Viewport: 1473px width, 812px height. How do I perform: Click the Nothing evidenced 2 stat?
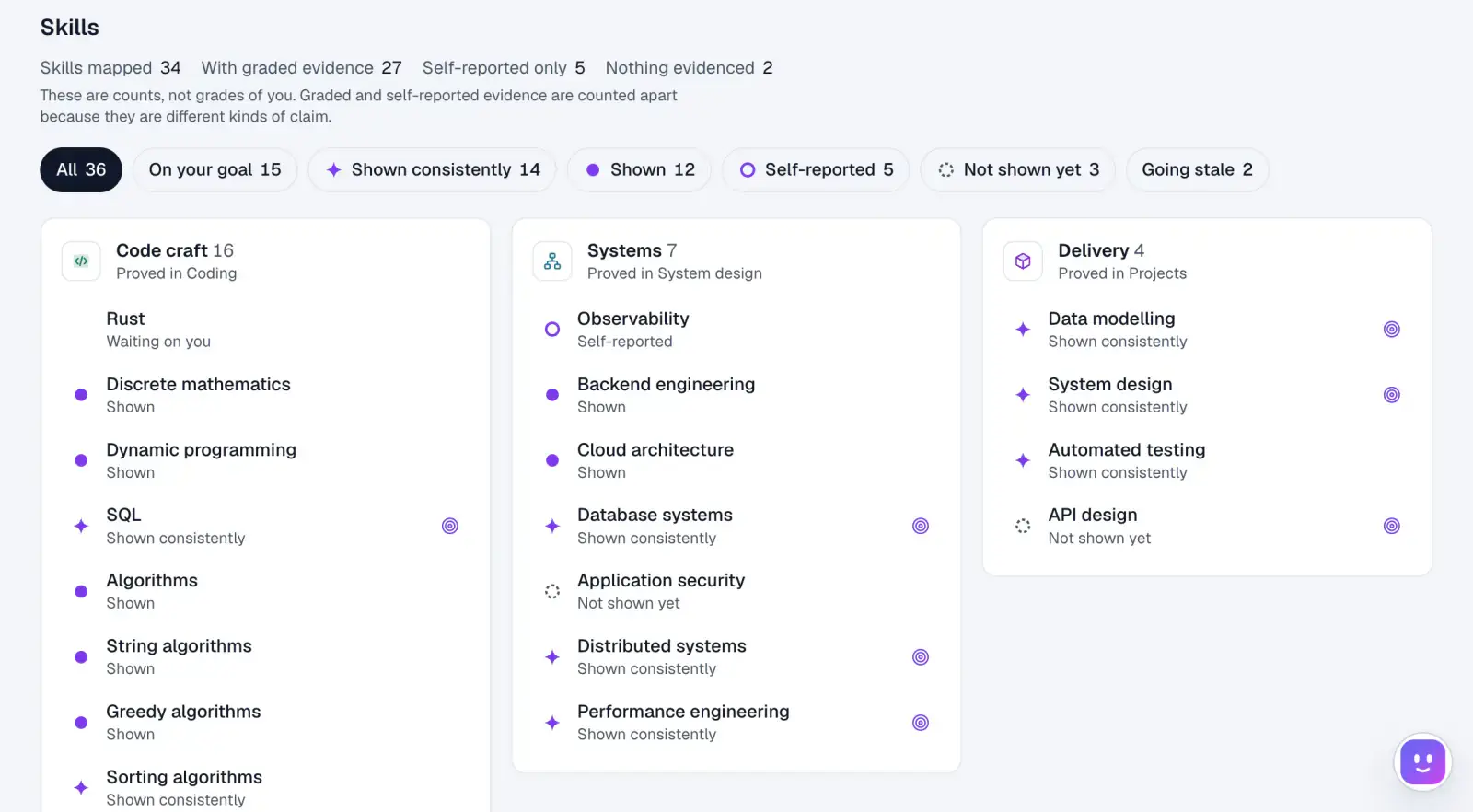689,67
